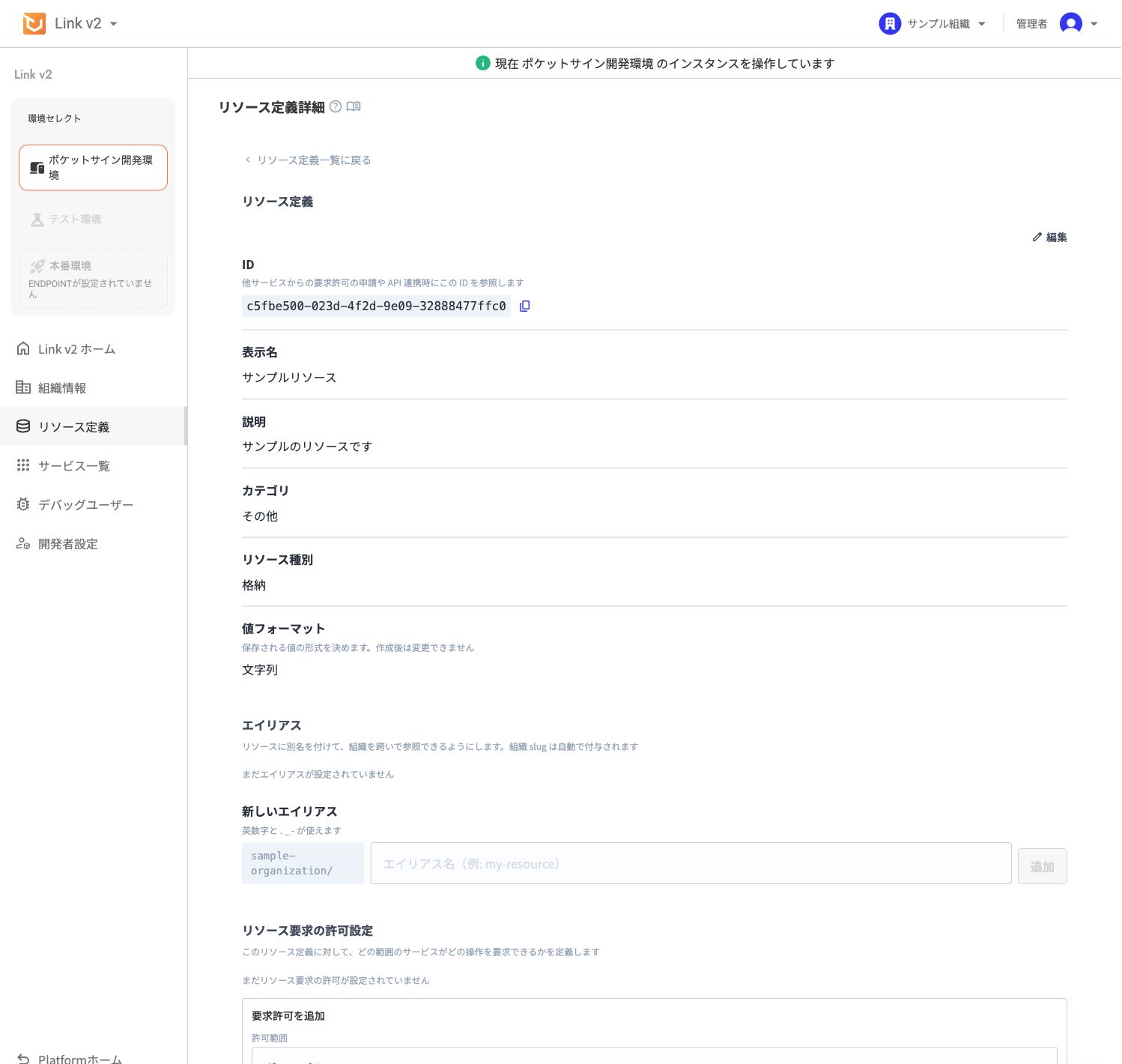Open デバッグユーザー in sidebar
Image resolution: width=1122 pixels, height=1064 pixels.
click(93, 505)
